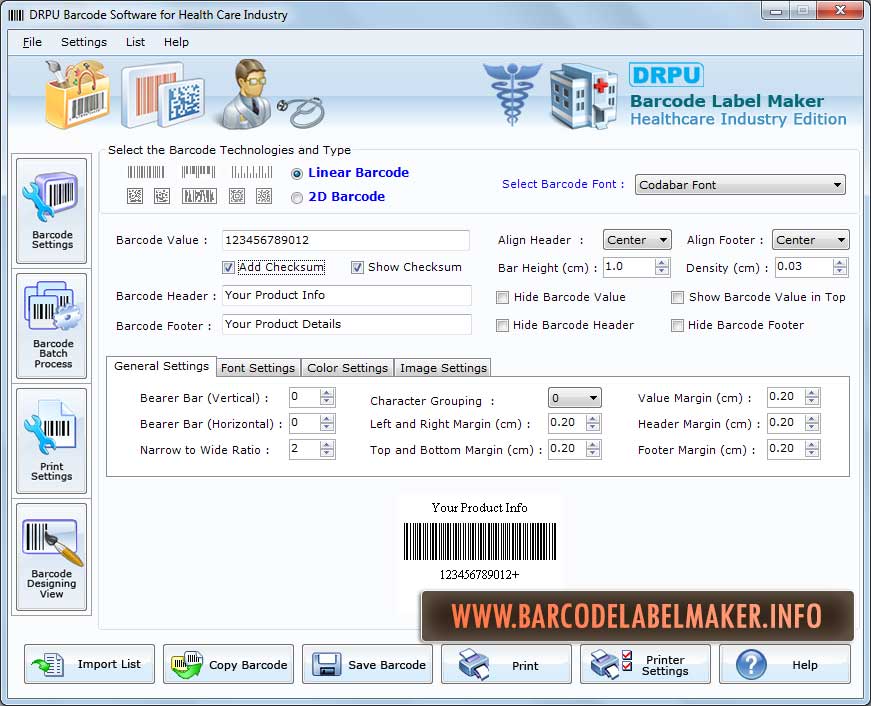Uncheck Show Checksum checkbox
The width and height of the screenshot is (871, 706).
(357, 268)
